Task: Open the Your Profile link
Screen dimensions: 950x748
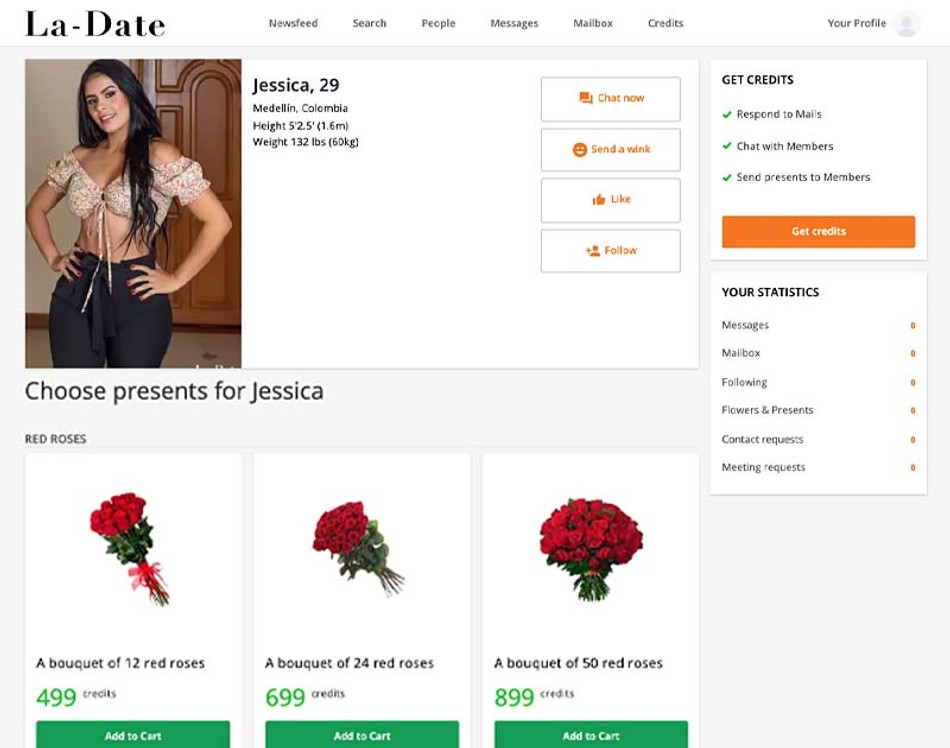Action: [857, 23]
